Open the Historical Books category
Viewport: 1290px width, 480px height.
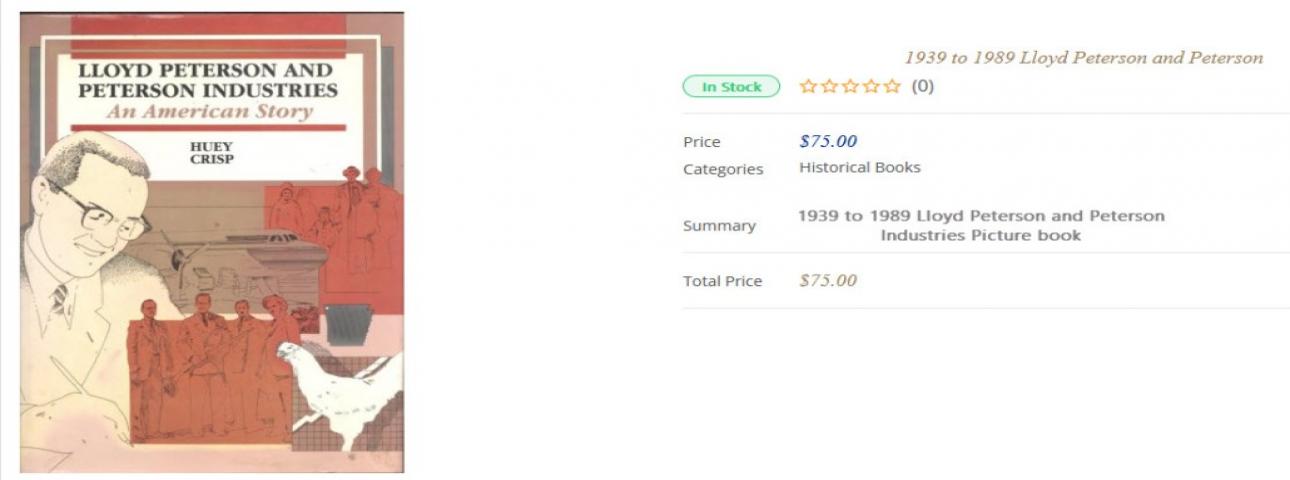859,167
